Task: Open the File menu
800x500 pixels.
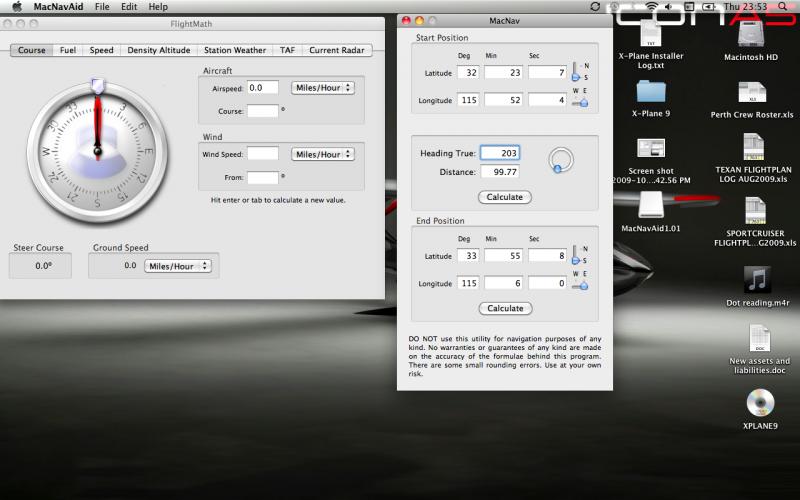Action: click(x=102, y=7)
